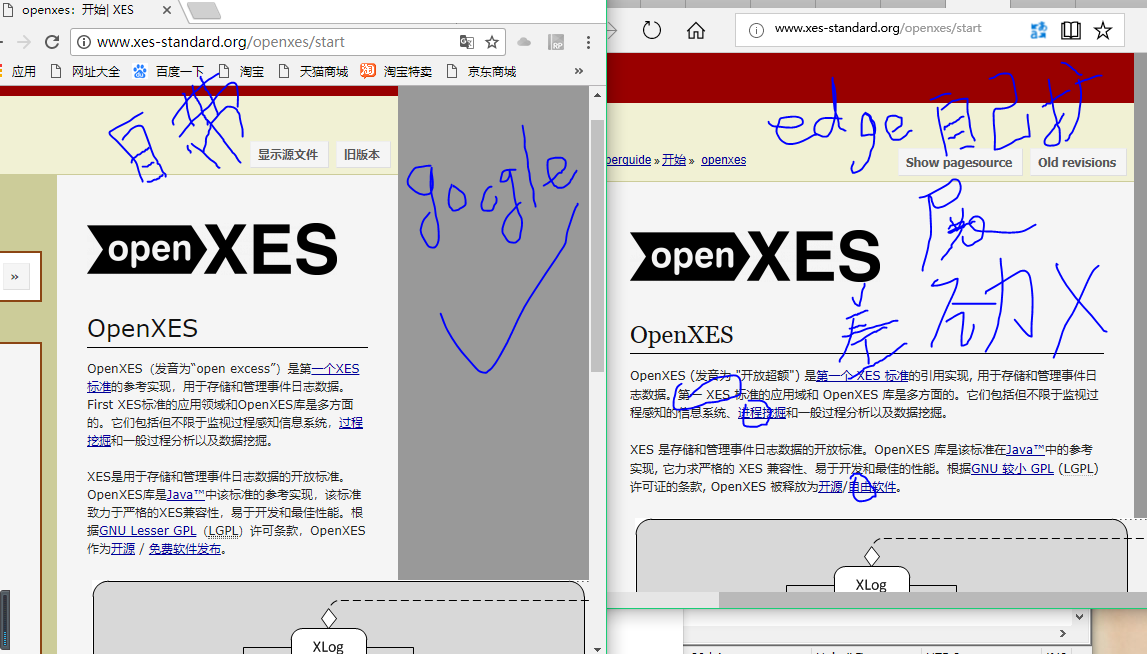Open GNU Lesser GPL link

point(148,530)
